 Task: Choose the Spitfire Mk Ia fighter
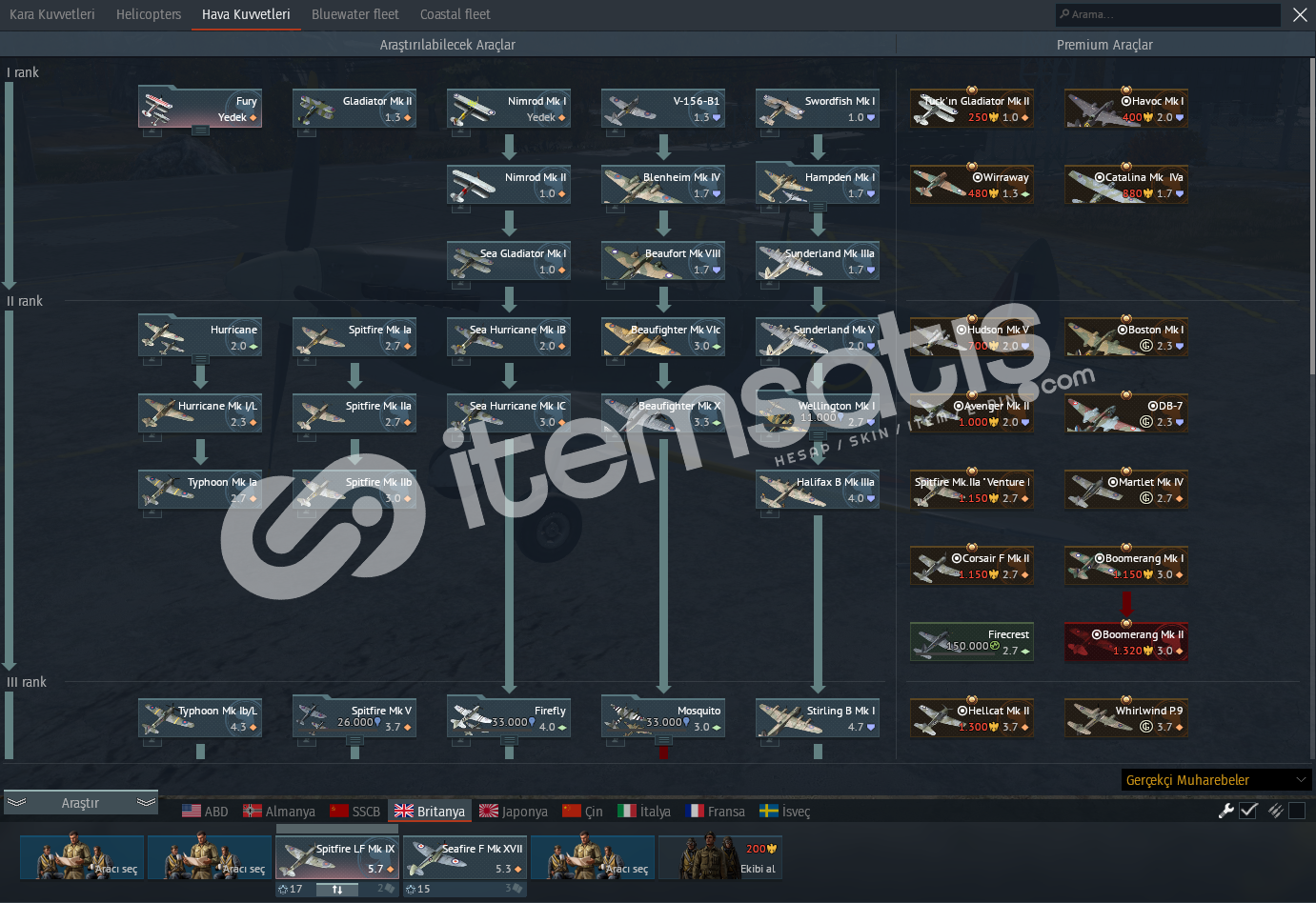tap(354, 336)
